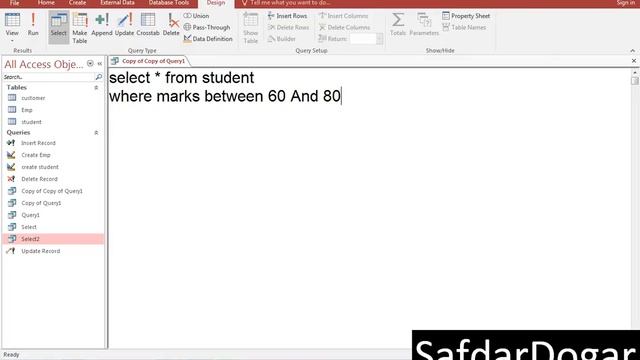The height and width of the screenshot is (360, 640).
Task: Switch to the Home tab
Action: (x=46, y=3)
